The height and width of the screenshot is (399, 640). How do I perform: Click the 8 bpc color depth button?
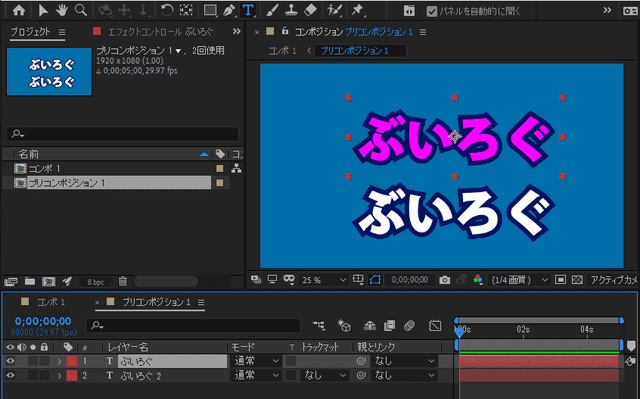coord(96,282)
